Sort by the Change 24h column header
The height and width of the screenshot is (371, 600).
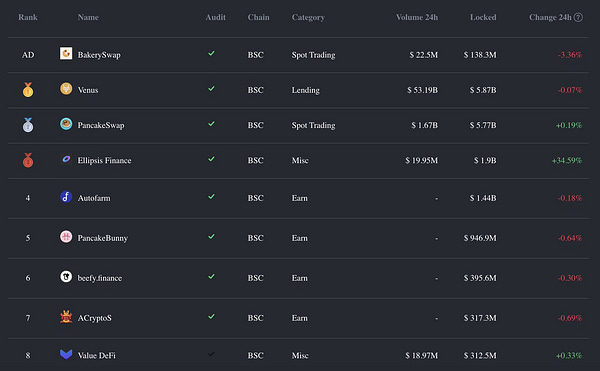click(550, 17)
